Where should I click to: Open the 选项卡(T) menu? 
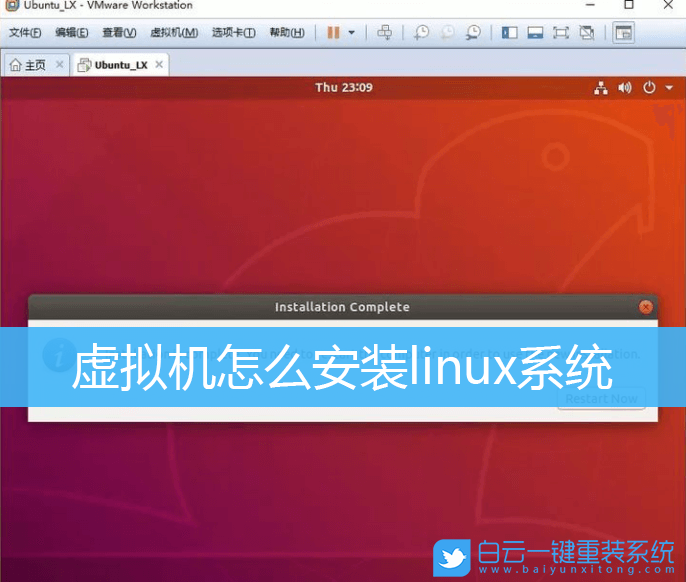tap(234, 32)
